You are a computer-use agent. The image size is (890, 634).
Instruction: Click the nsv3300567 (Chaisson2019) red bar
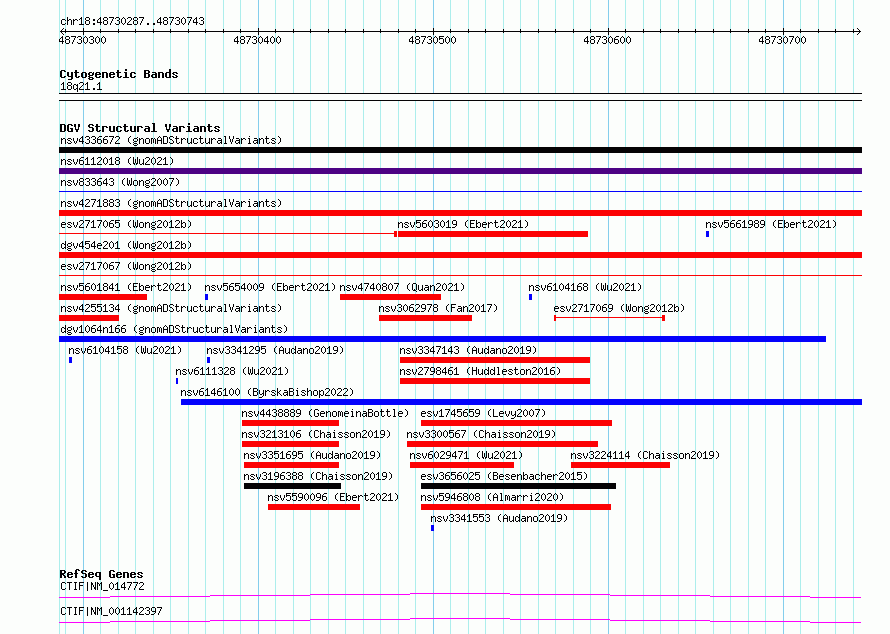pyautogui.click(x=502, y=444)
